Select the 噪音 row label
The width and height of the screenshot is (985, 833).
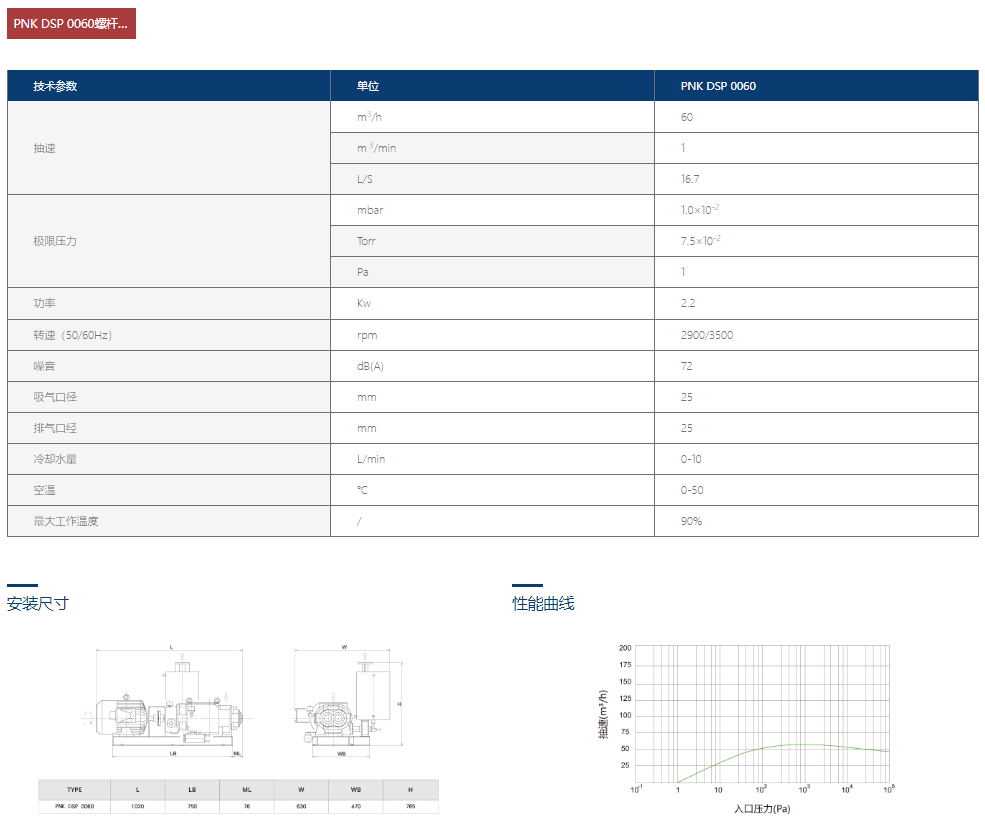[x=45, y=366]
